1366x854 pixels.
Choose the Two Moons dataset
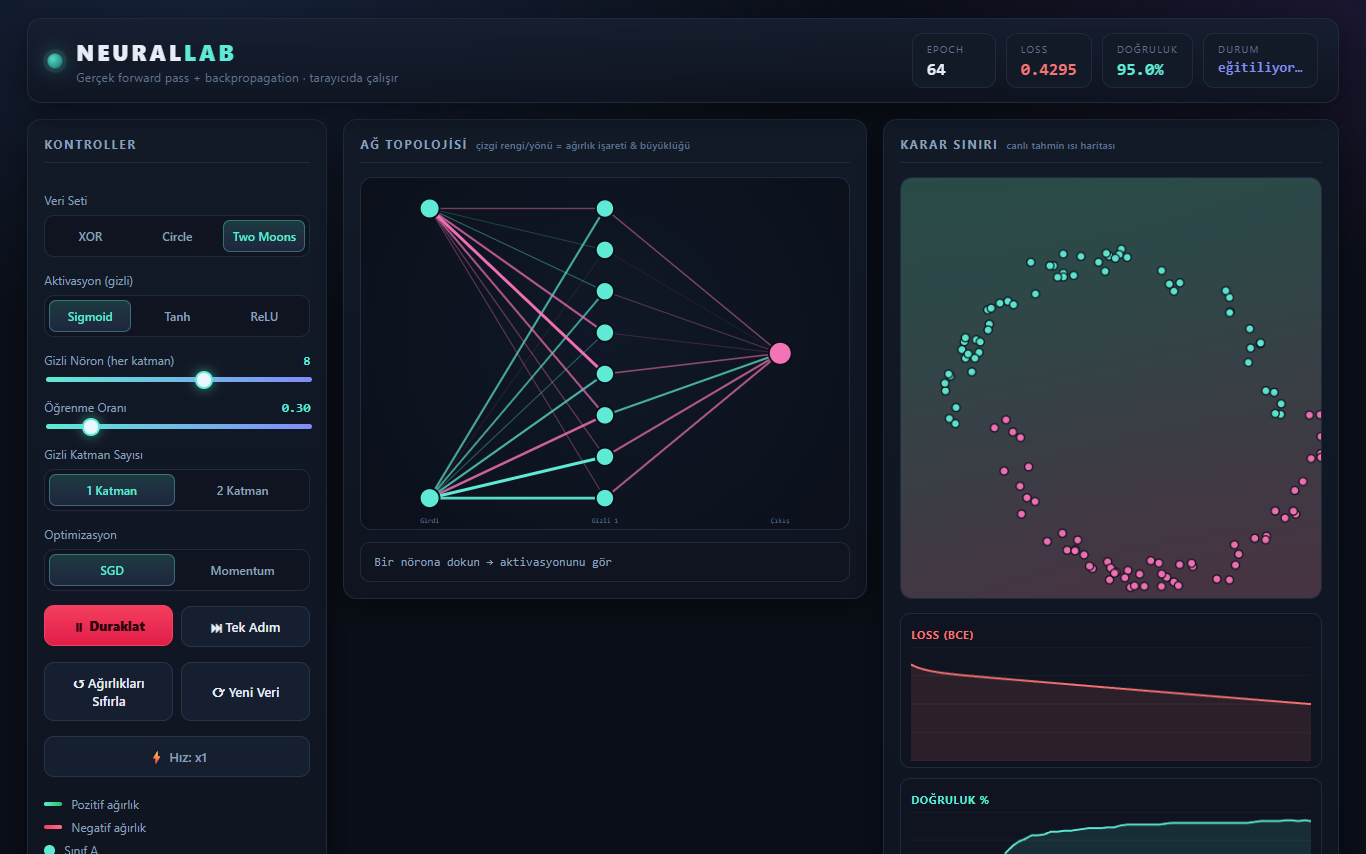(264, 237)
